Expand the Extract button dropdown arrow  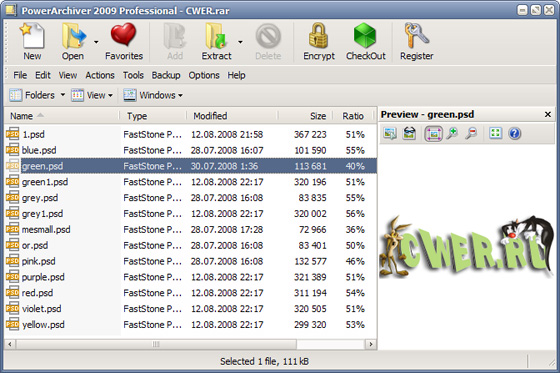pos(240,42)
